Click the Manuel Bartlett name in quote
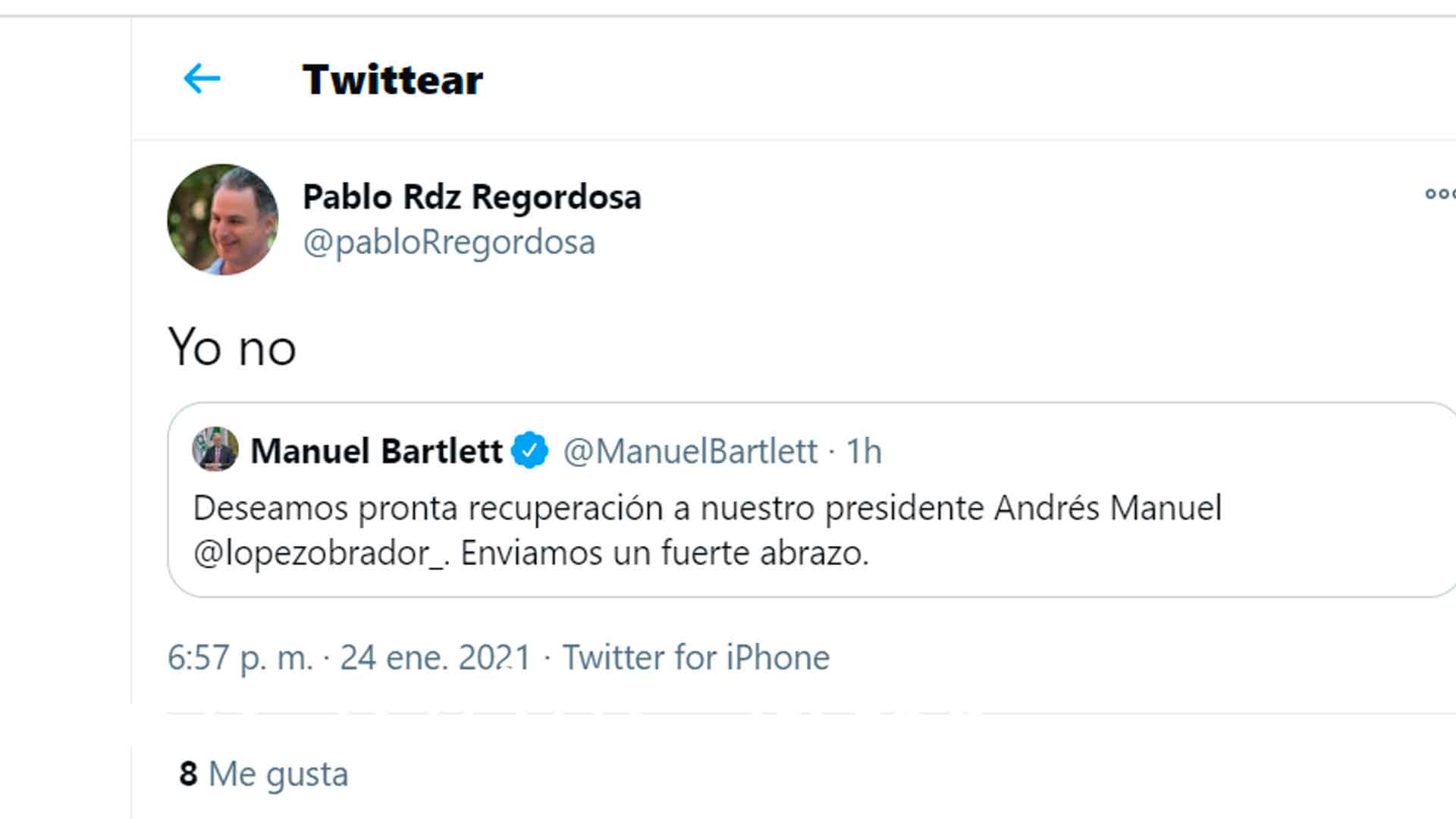The height and width of the screenshot is (819, 1456). (376, 450)
